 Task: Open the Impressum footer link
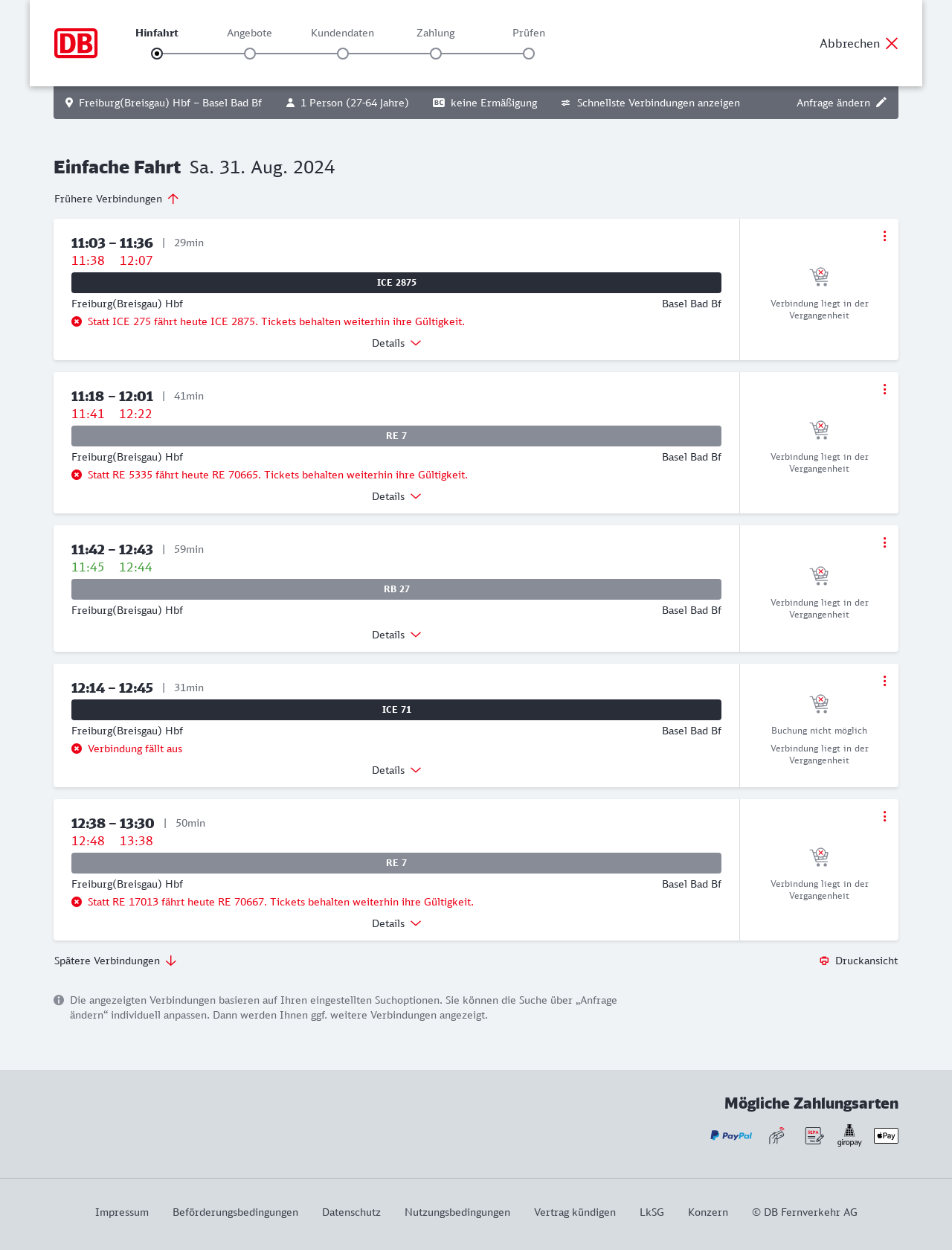(122, 1212)
